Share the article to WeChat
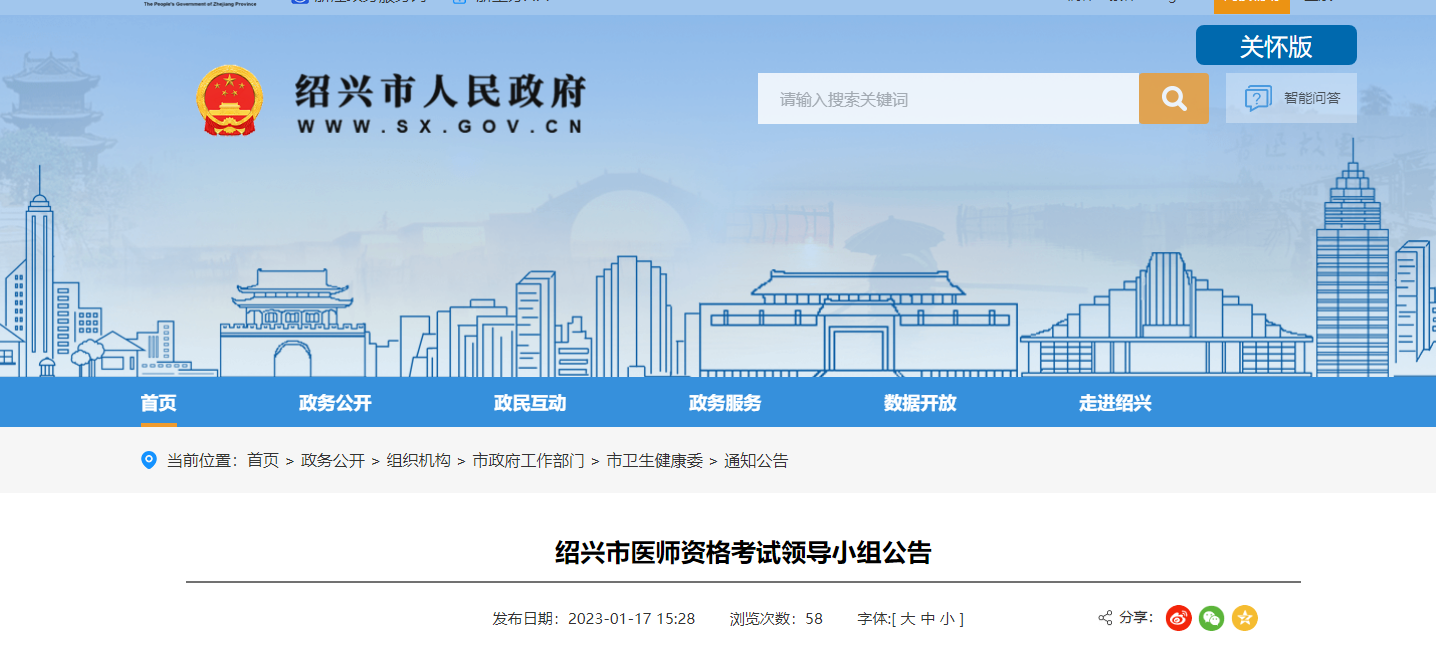Viewport: 1436px width, 655px height. pyautogui.click(x=1212, y=618)
